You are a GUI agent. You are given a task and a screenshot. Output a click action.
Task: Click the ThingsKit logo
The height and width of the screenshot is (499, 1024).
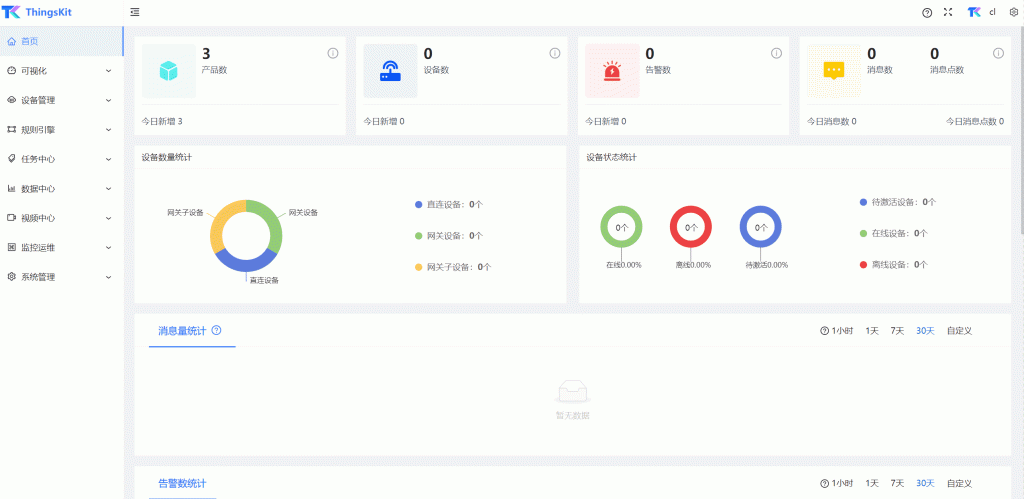[x=35, y=12]
